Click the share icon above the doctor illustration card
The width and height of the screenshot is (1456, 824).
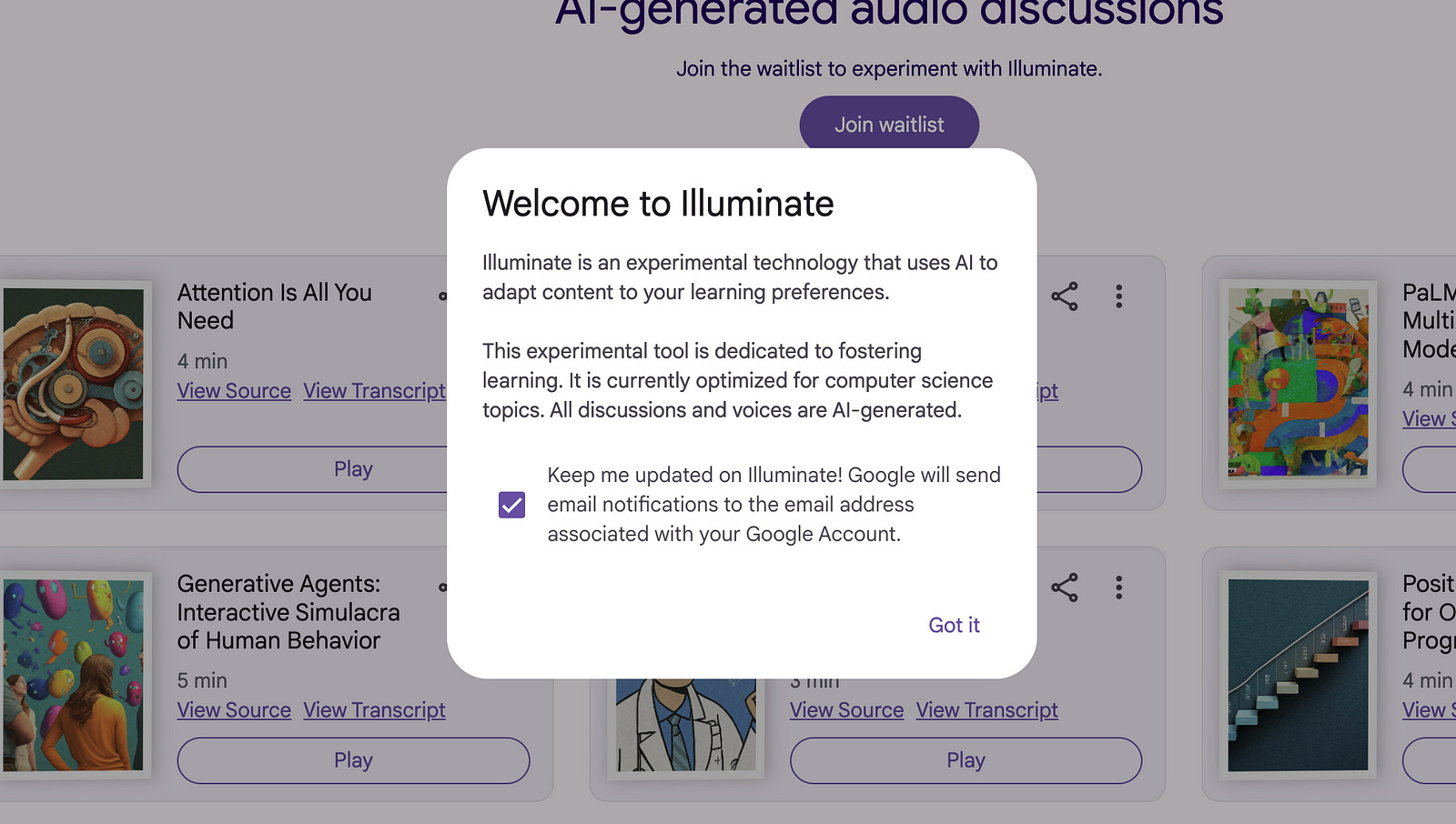click(x=1064, y=587)
